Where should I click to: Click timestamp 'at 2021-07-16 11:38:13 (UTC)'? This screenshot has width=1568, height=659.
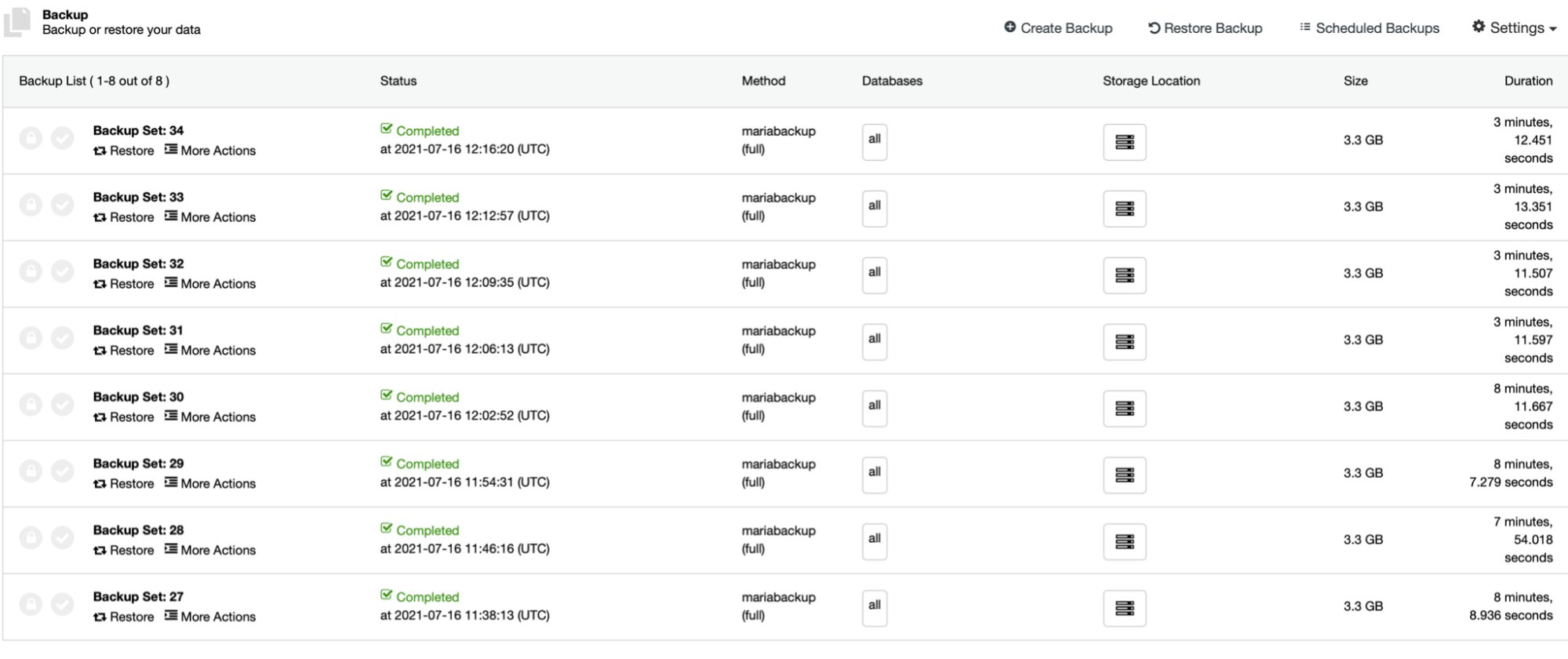click(x=465, y=616)
